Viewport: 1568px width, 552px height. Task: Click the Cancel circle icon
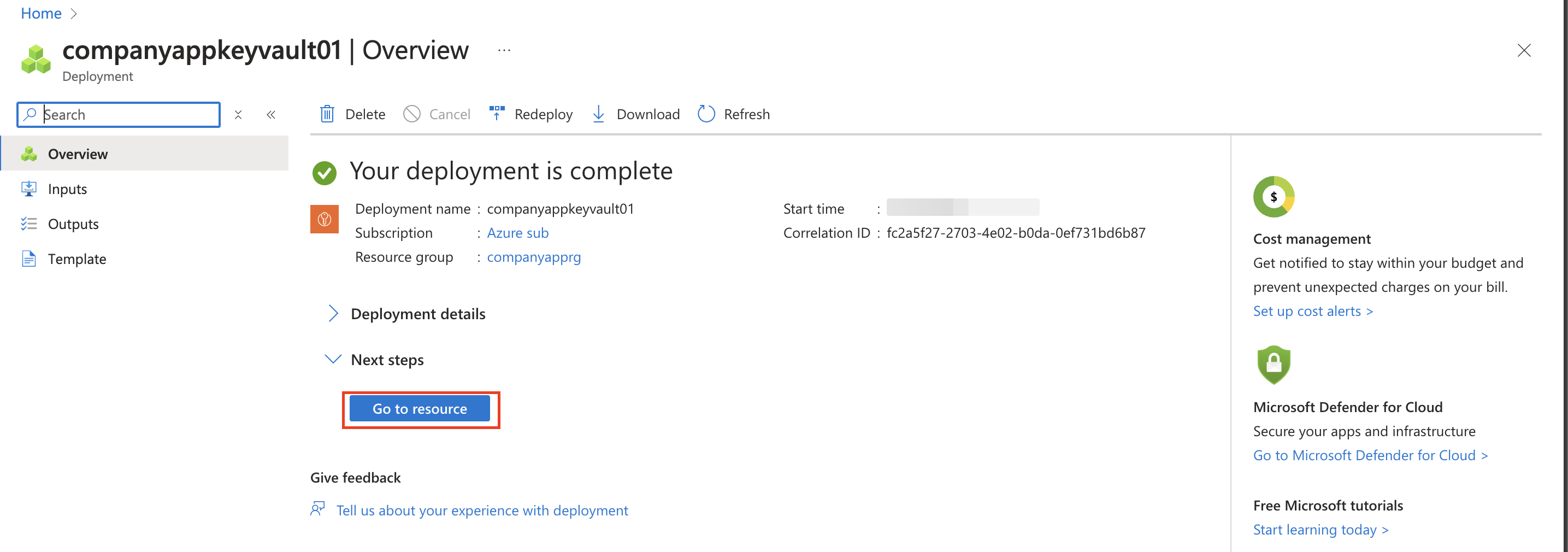point(412,114)
